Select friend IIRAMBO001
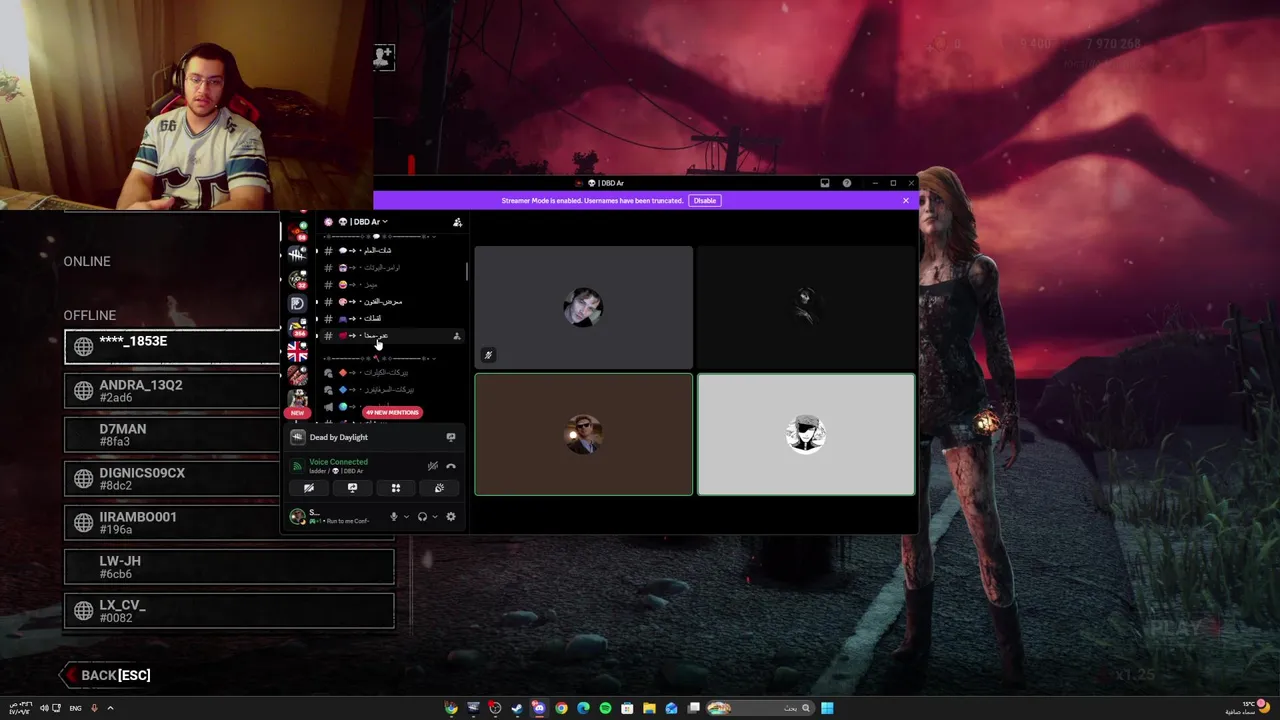Image resolution: width=1280 pixels, height=720 pixels. 172,523
